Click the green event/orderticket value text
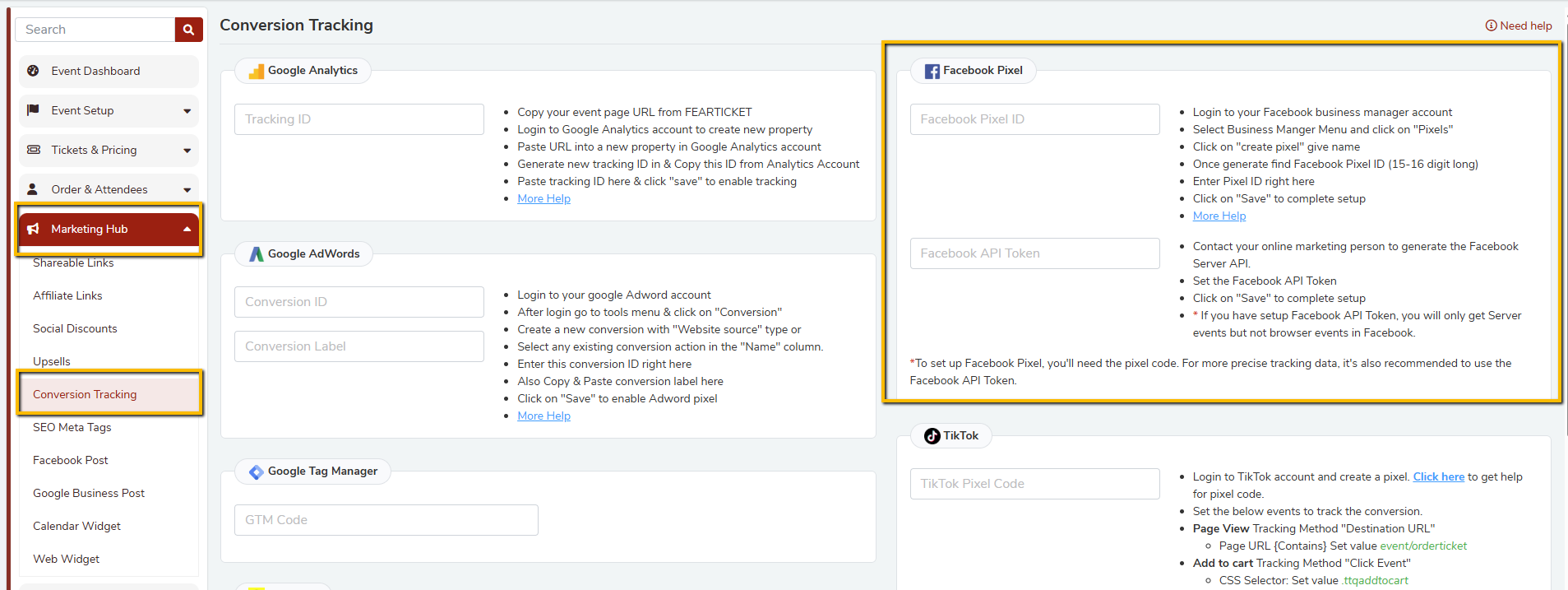 pyautogui.click(x=1423, y=546)
